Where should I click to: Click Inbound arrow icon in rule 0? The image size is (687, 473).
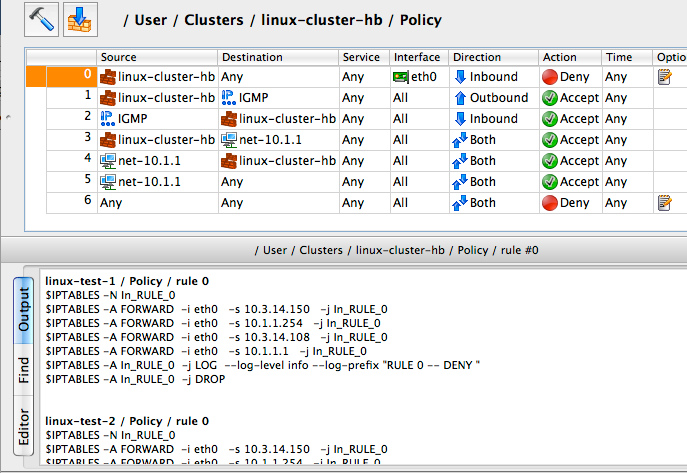[460, 77]
